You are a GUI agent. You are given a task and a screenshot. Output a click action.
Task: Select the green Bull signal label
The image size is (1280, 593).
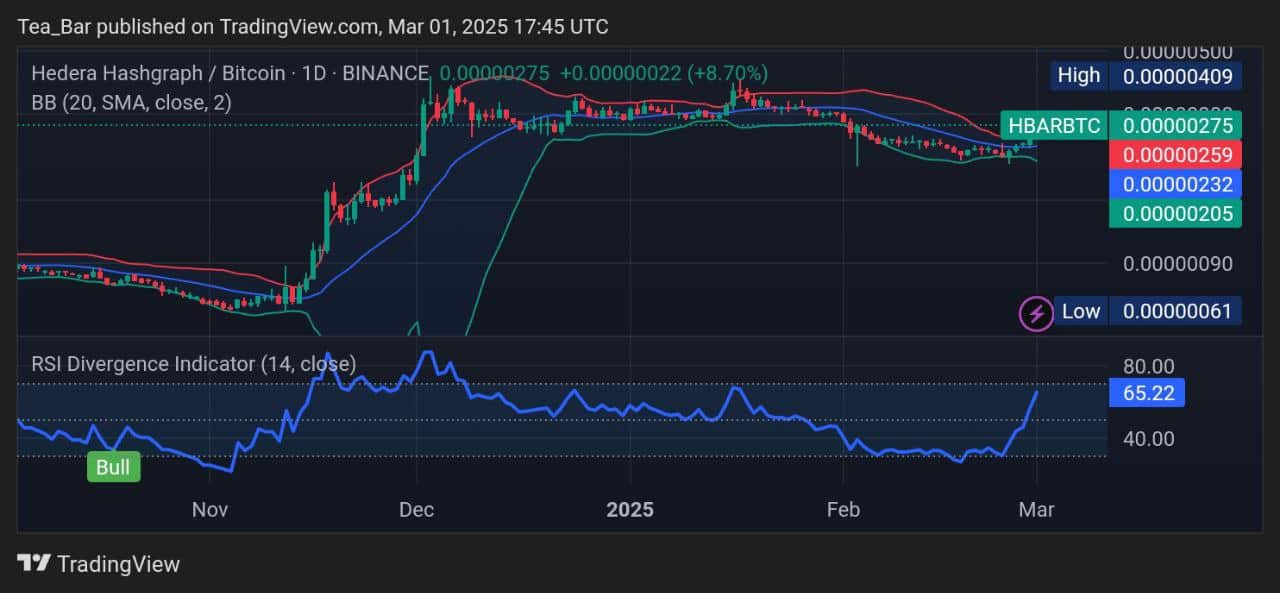pos(113,467)
